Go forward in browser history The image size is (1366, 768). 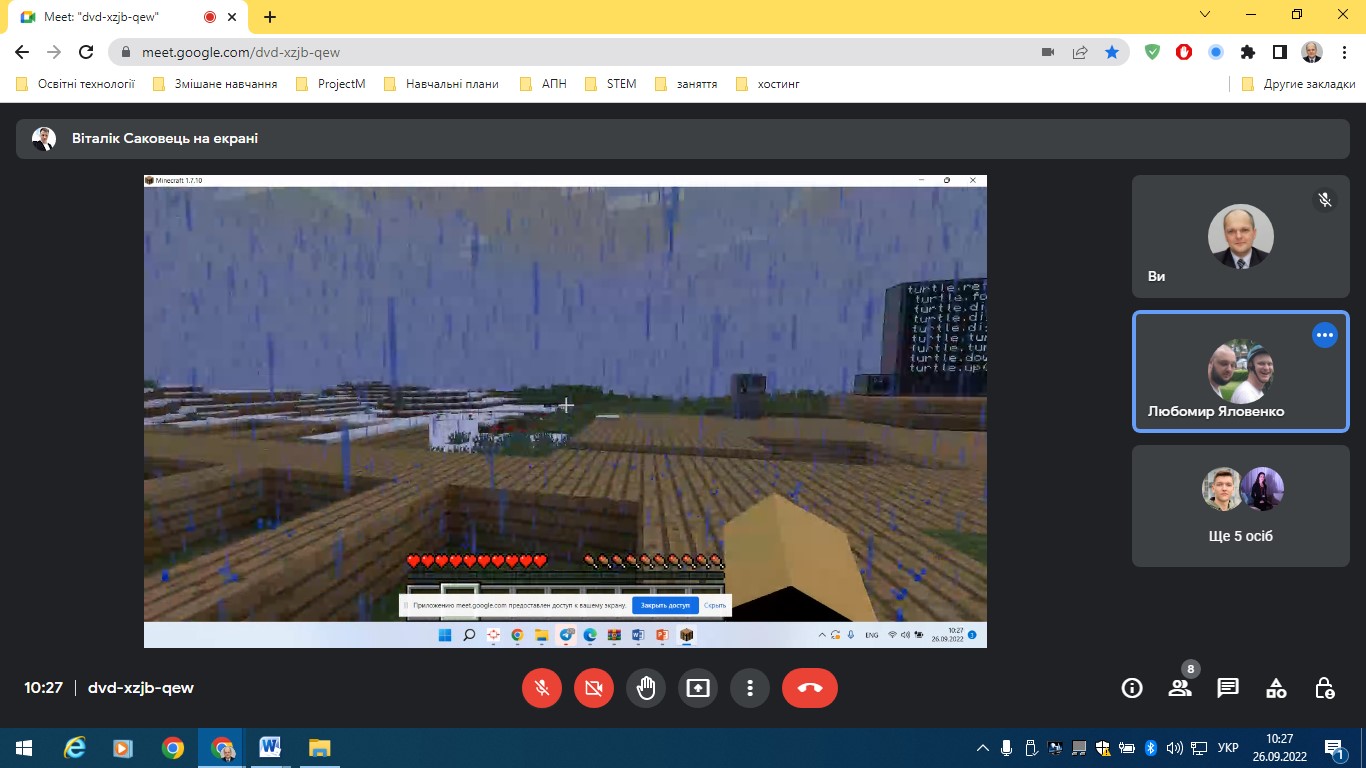(x=54, y=52)
